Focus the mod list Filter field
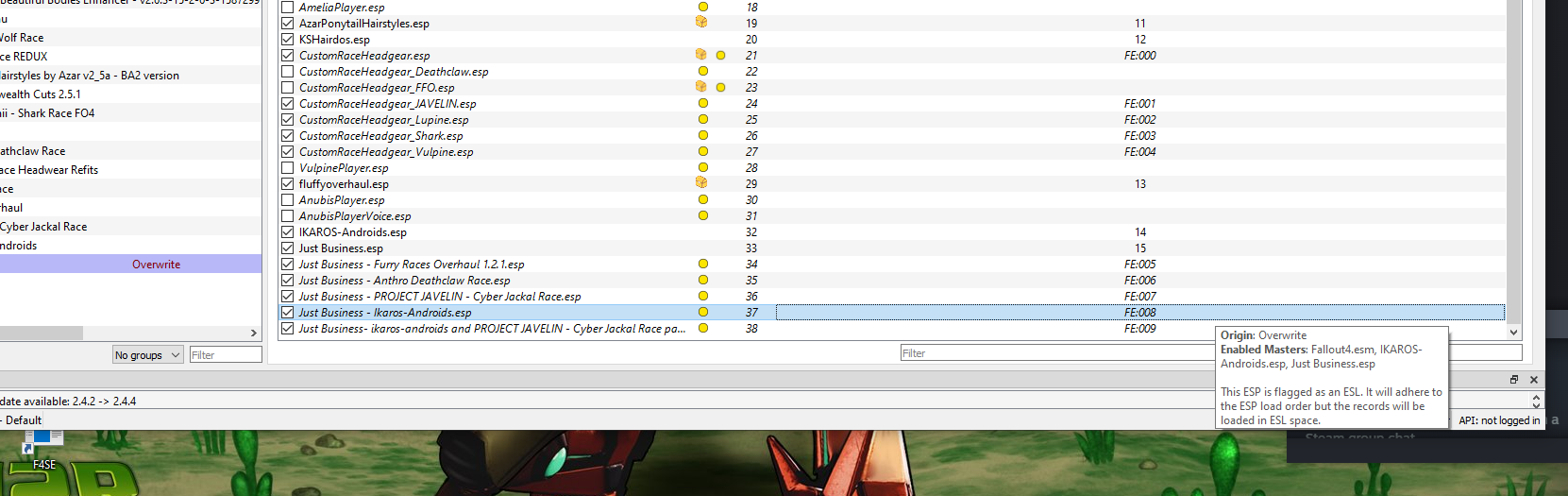1568x496 pixels. (x=226, y=354)
